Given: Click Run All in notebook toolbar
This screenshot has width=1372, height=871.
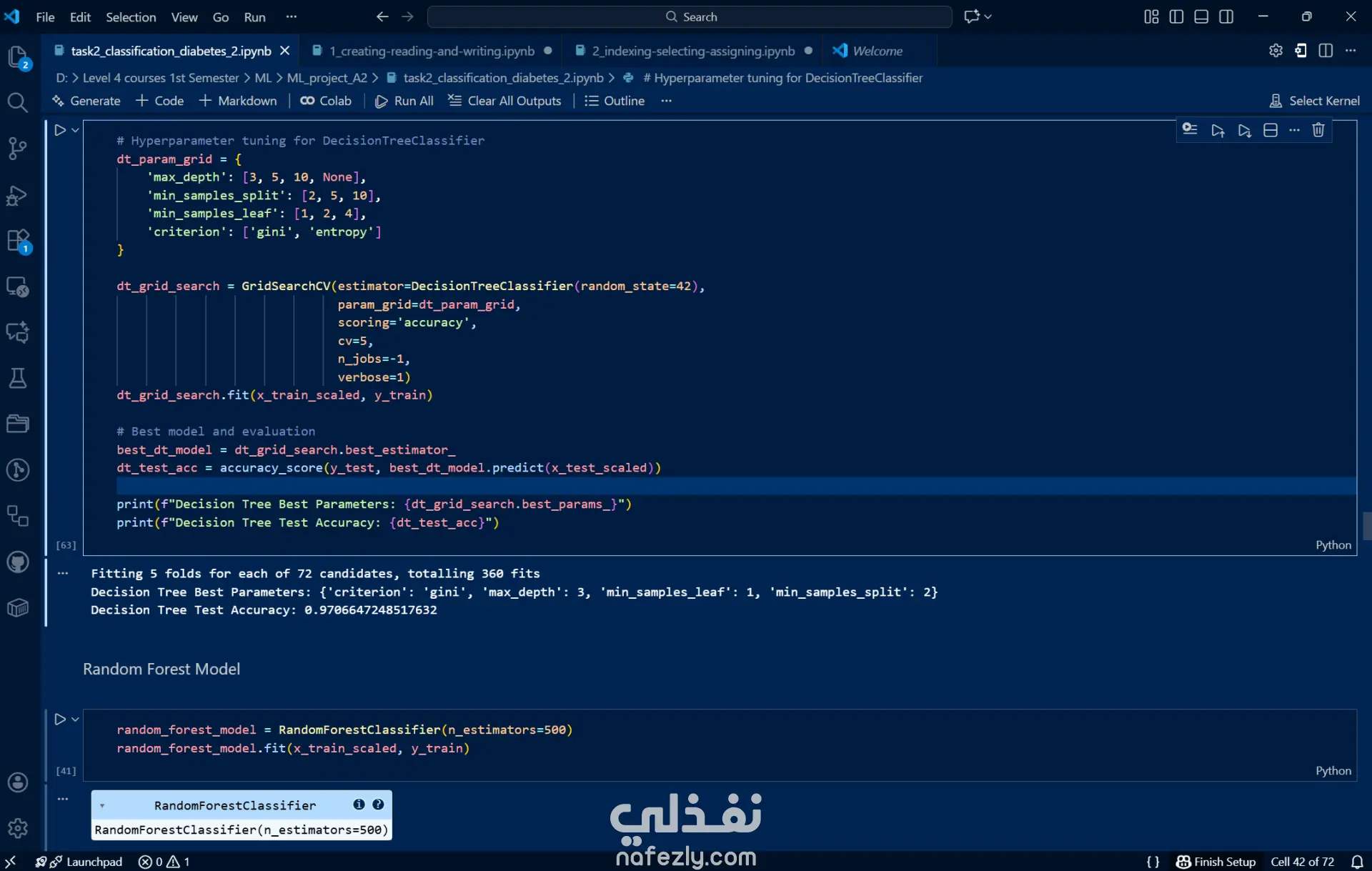Looking at the screenshot, I should tap(404, 101).
